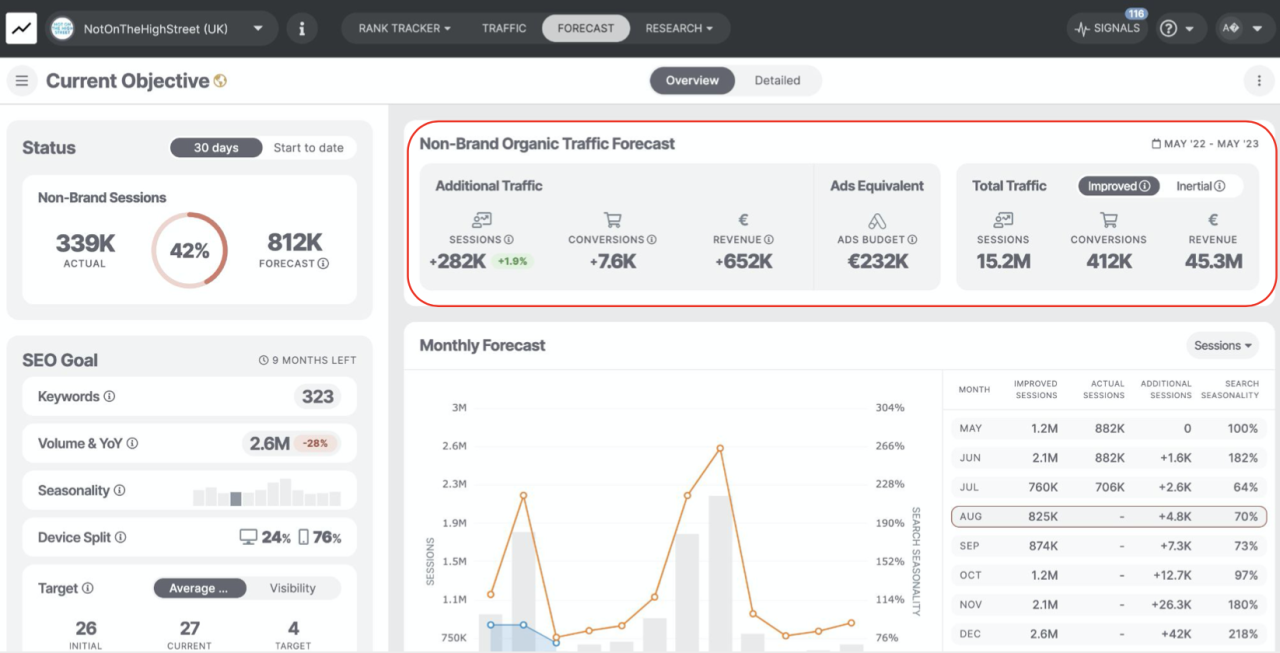Open the help question mark menu

1176,28
